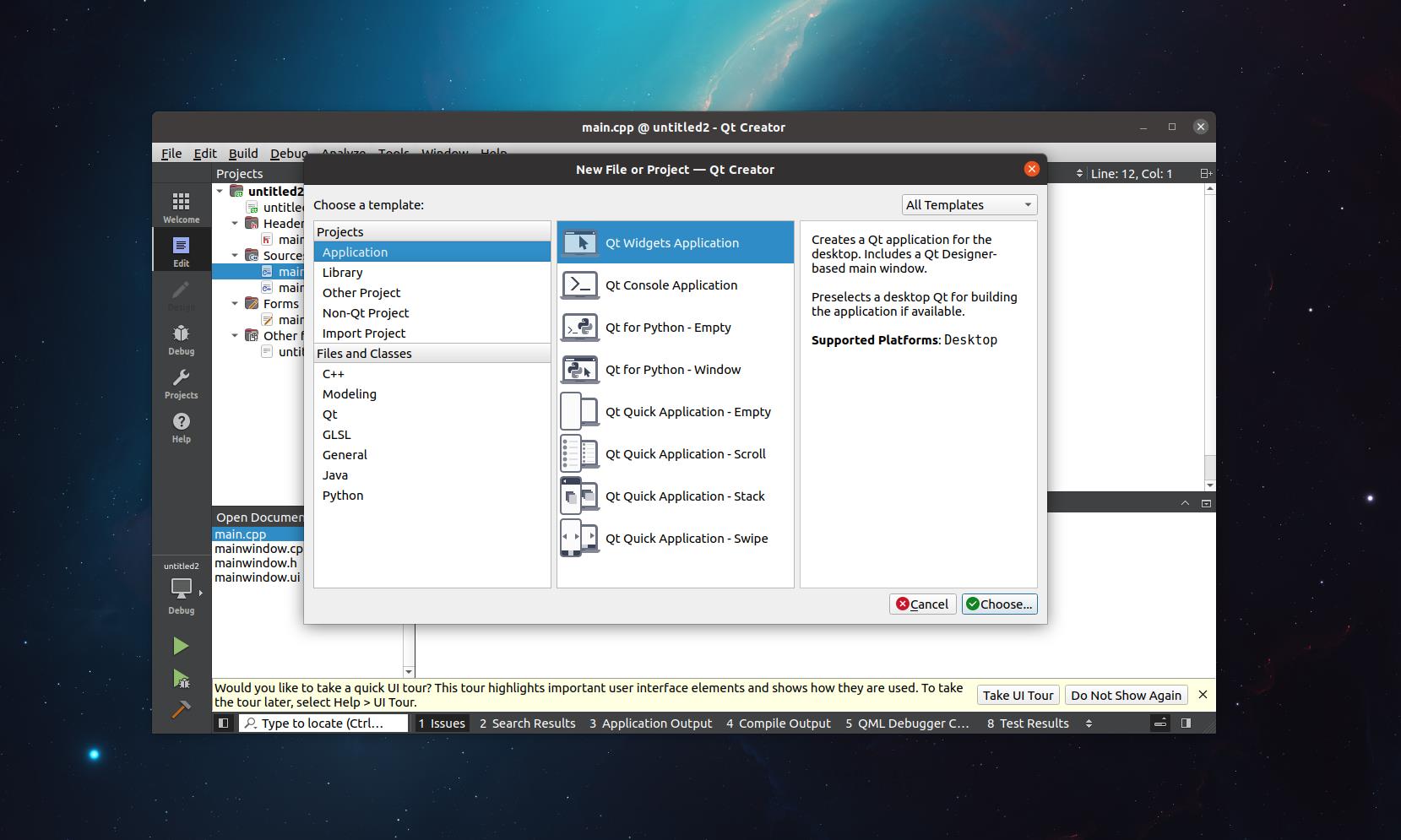
Task: Collapse the Other files folder node
Action: pos(236,336)
